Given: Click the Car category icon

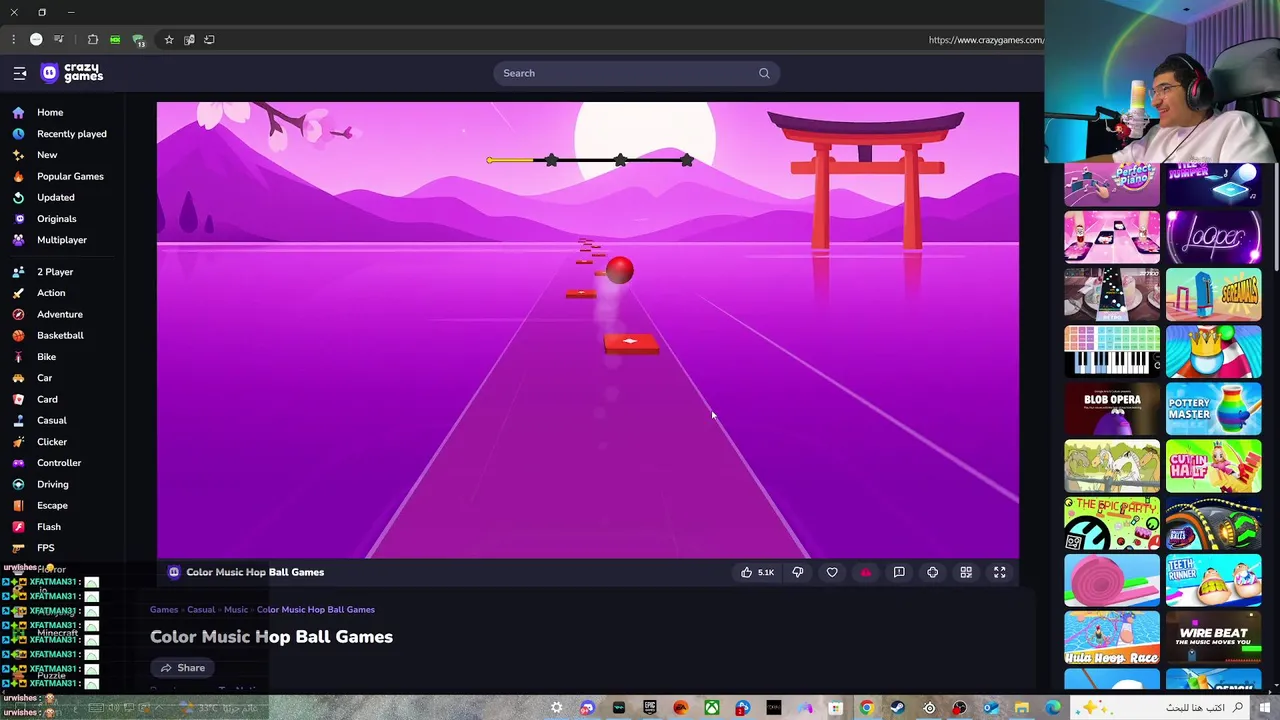Looking at the screenshot, I should 18,378.
